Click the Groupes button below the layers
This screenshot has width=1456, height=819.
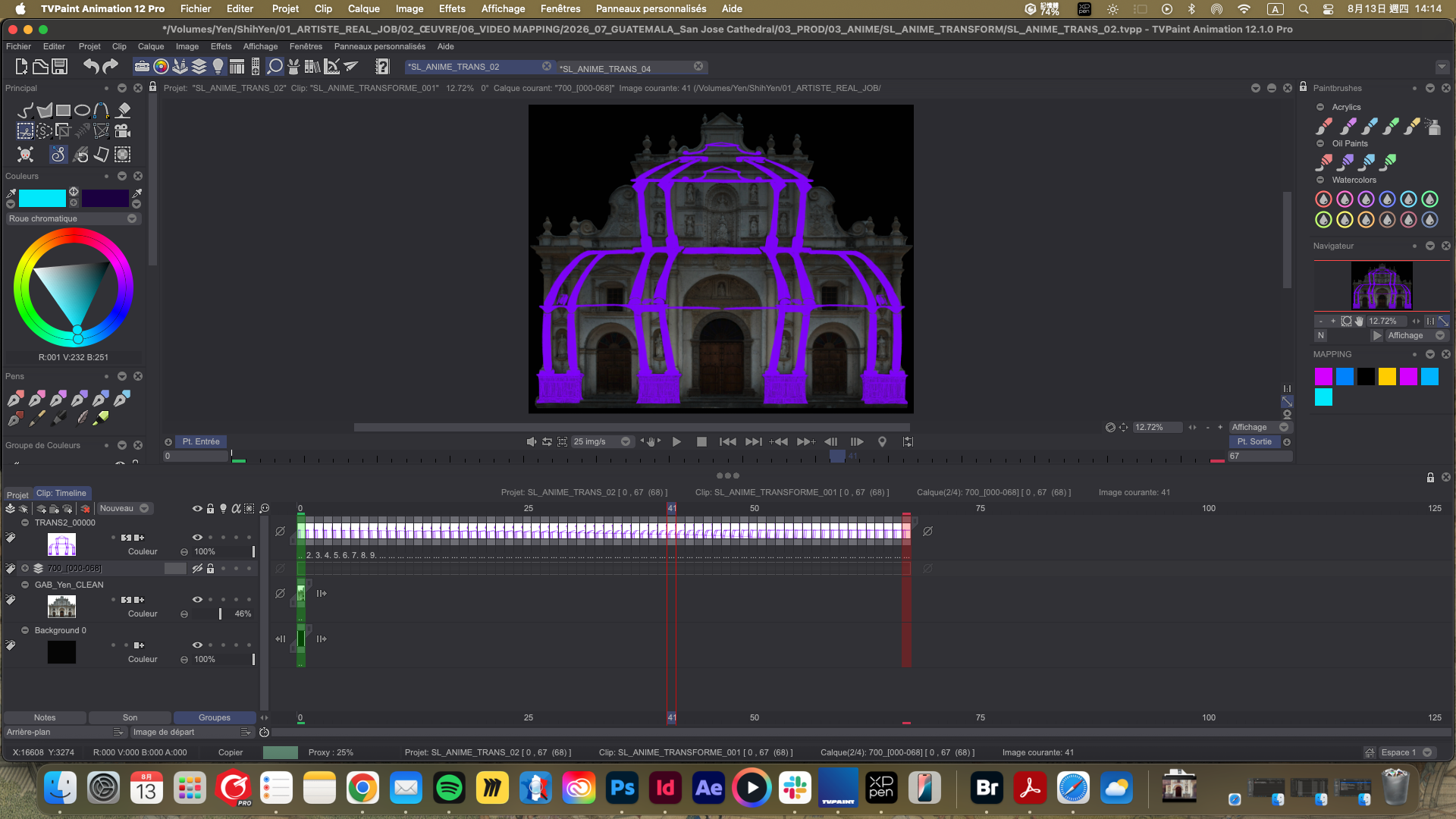pyautogui.click(x=215, y=718)
